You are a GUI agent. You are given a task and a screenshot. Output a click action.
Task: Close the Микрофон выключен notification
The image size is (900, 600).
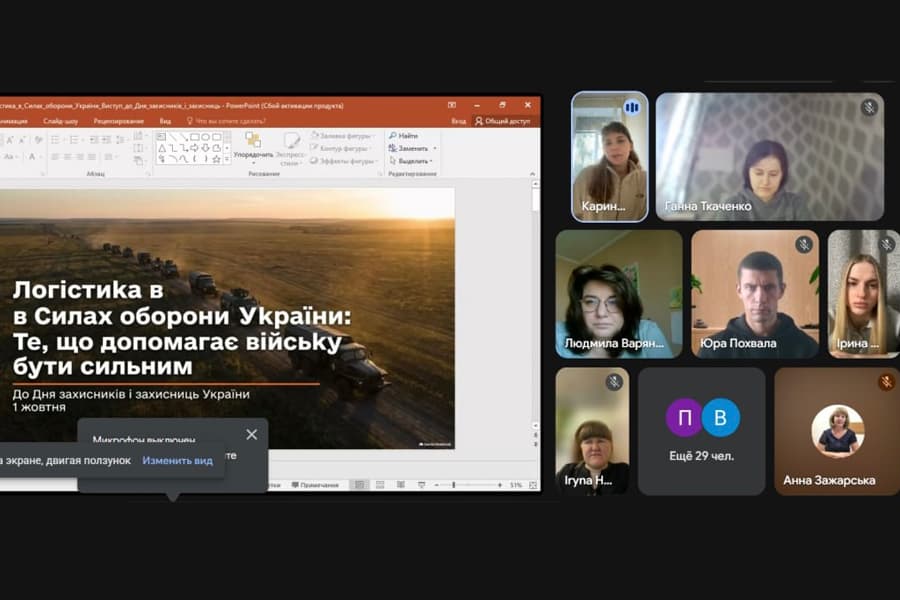click(251, 435)
